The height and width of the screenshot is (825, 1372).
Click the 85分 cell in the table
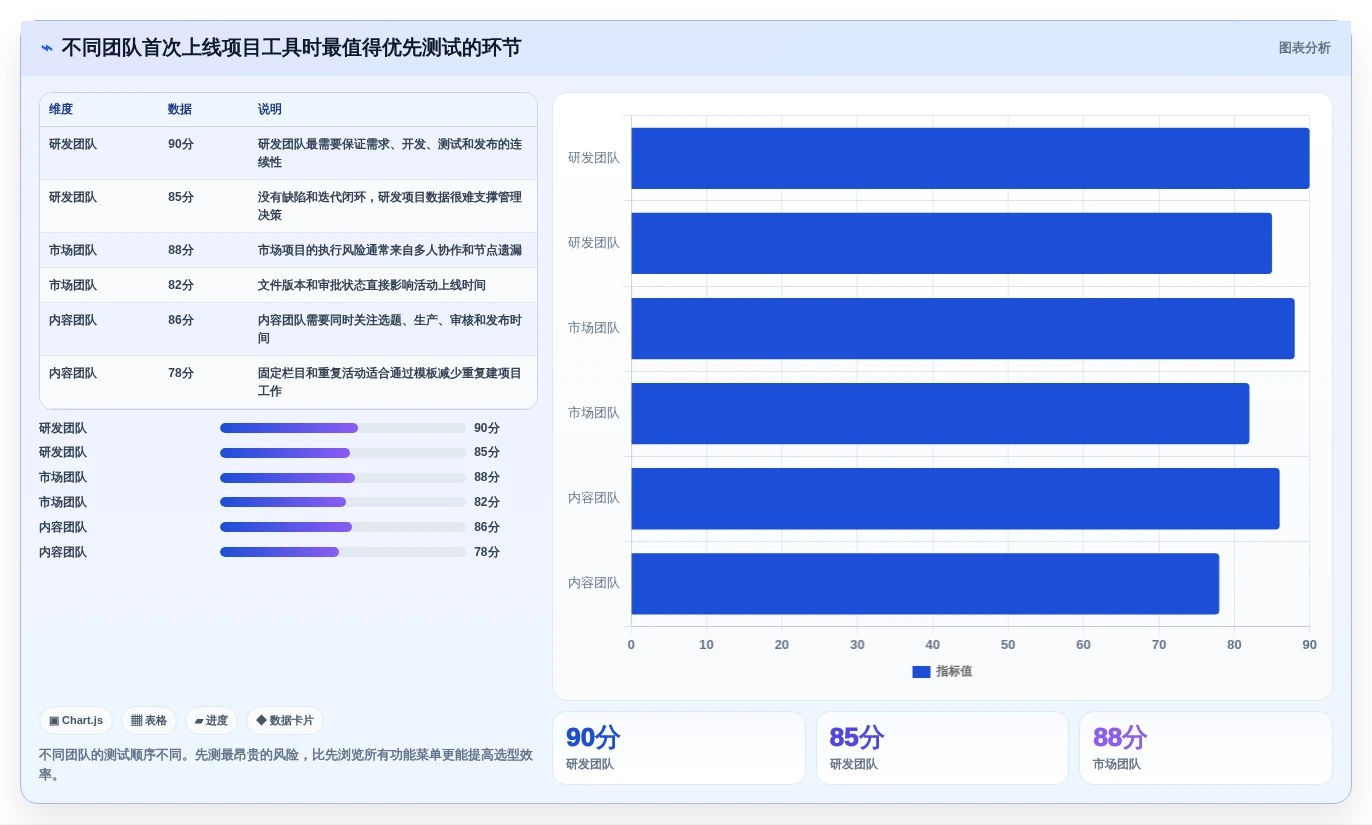pyautogui.click(x=181, y=197)
